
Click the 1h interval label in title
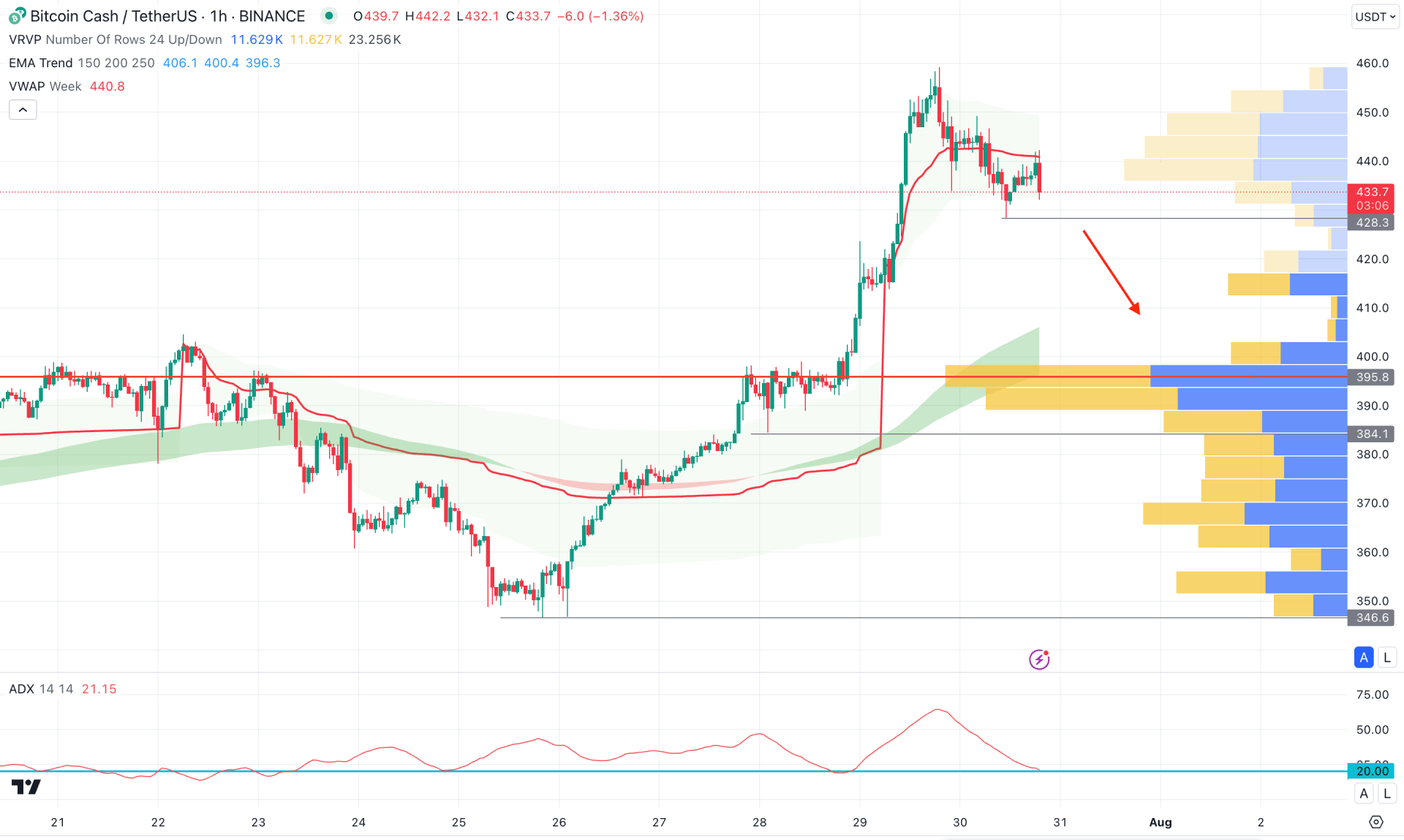pyautogui.click(x=219, y=16)
